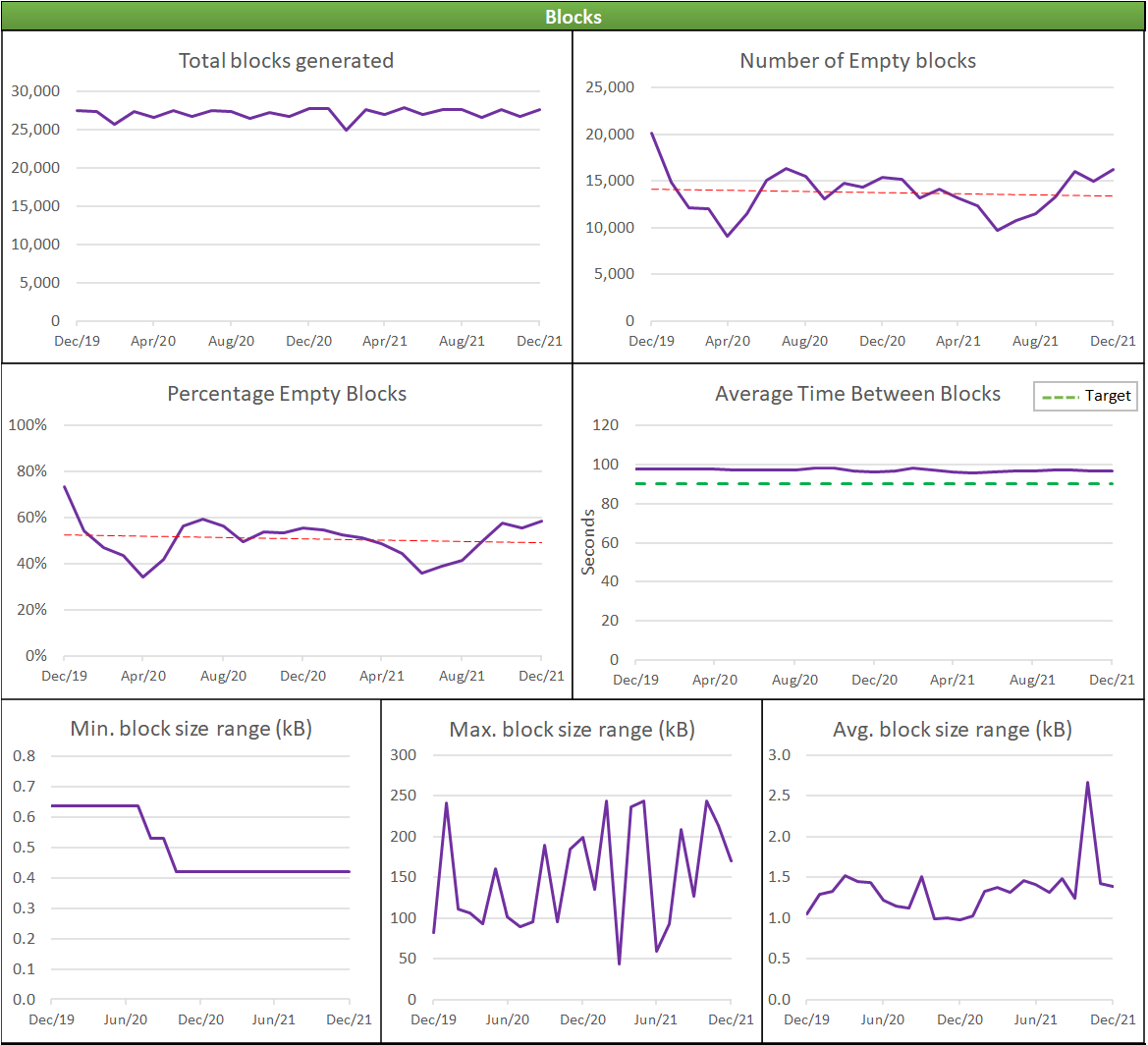Click "3.0" on the Avg. block size axis
The height and width of the screenshot is (1045, 1148).
coord(780,755)
